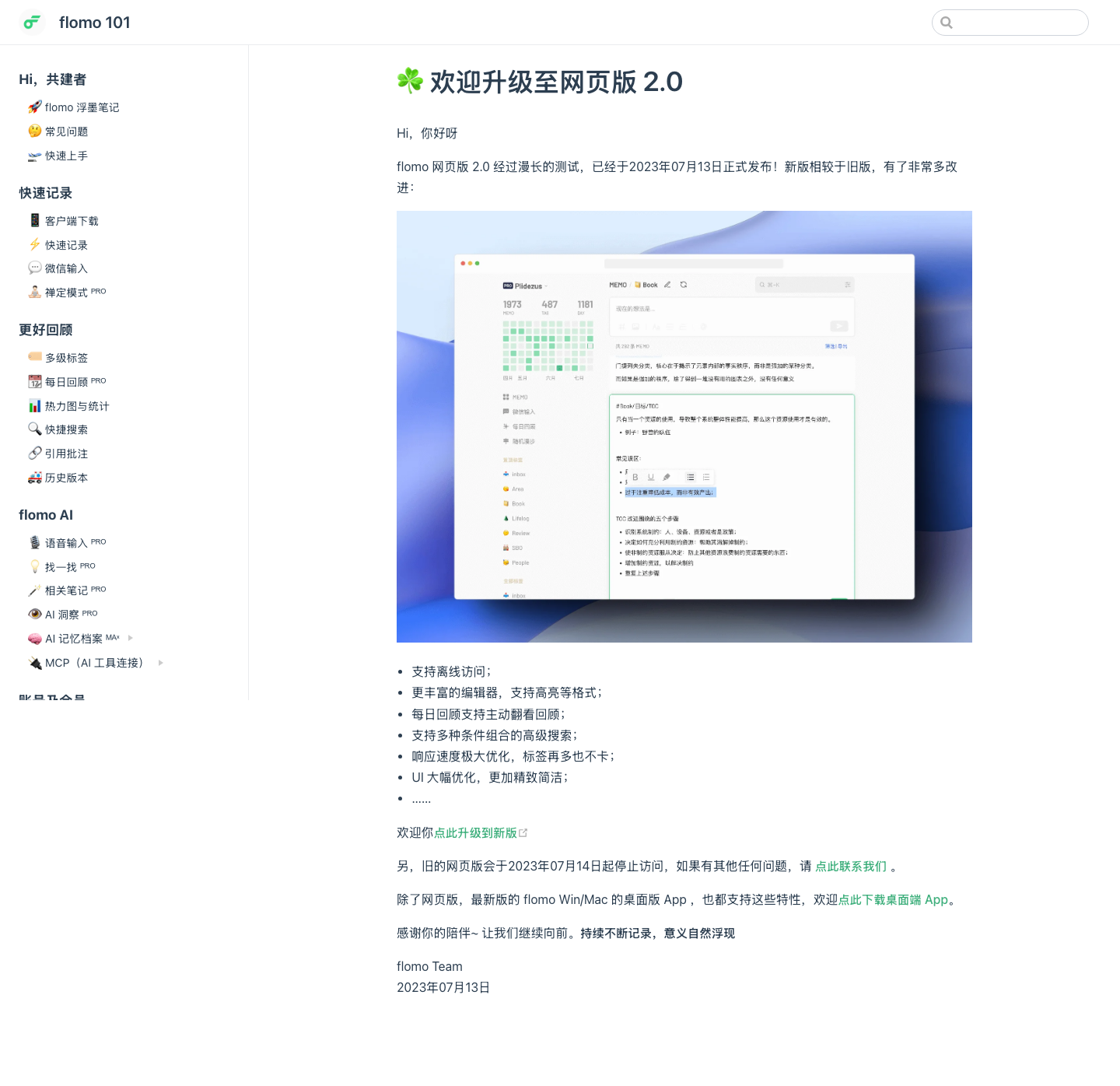Click the Hi，共建者 section heading

pyautogui.click(x=52, y=79)
